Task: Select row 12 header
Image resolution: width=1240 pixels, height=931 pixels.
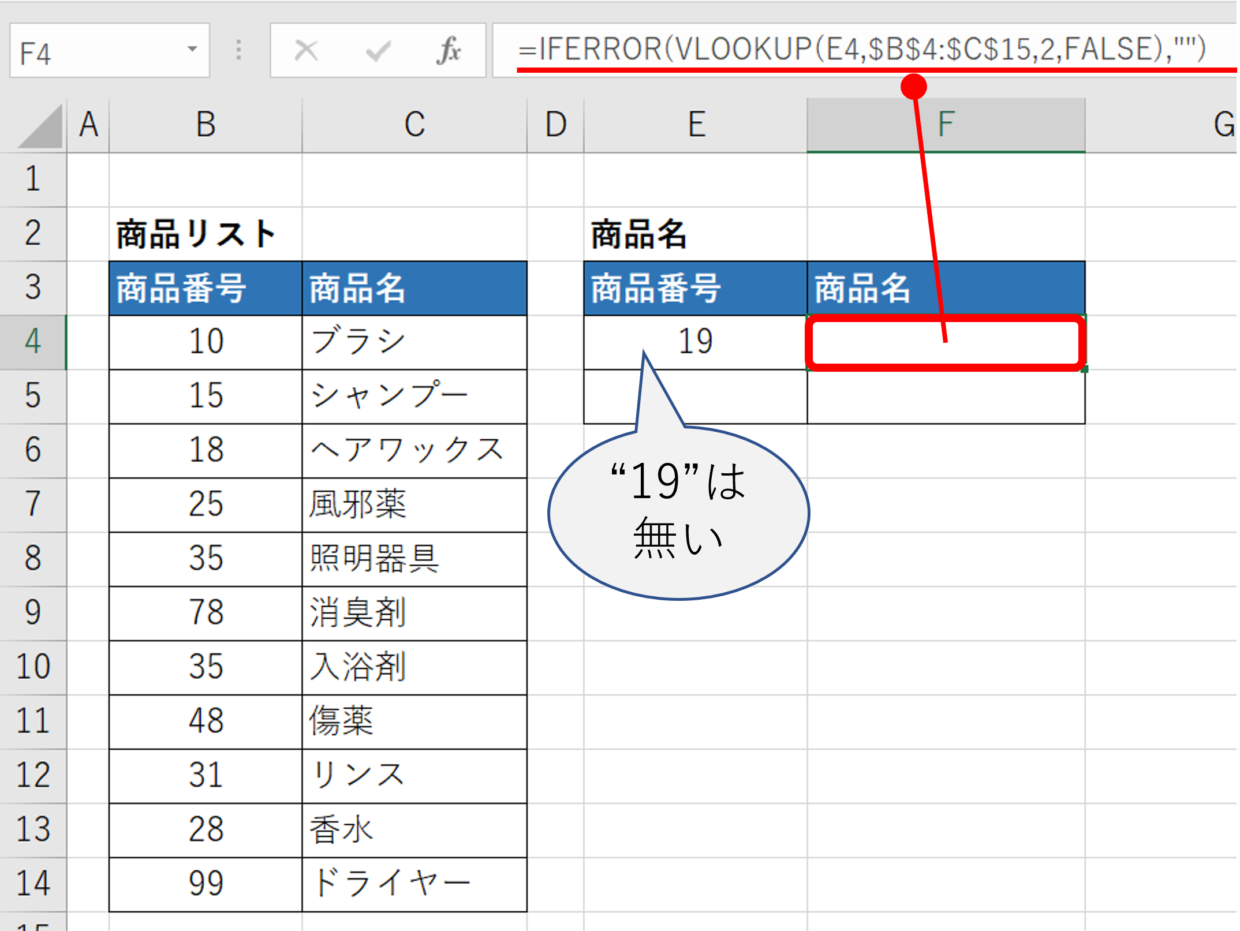Action: (x=33, y=774)
